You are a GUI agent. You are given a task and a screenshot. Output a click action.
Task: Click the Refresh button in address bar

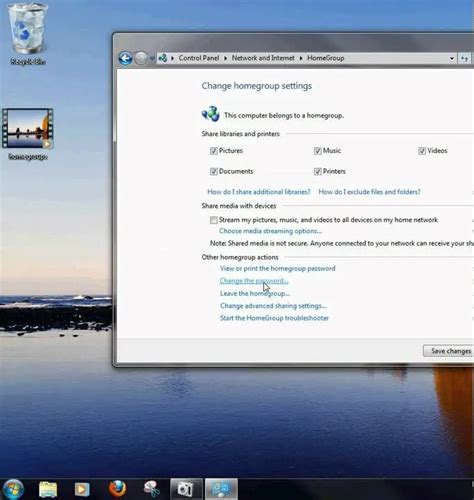(x=465, y=58)
